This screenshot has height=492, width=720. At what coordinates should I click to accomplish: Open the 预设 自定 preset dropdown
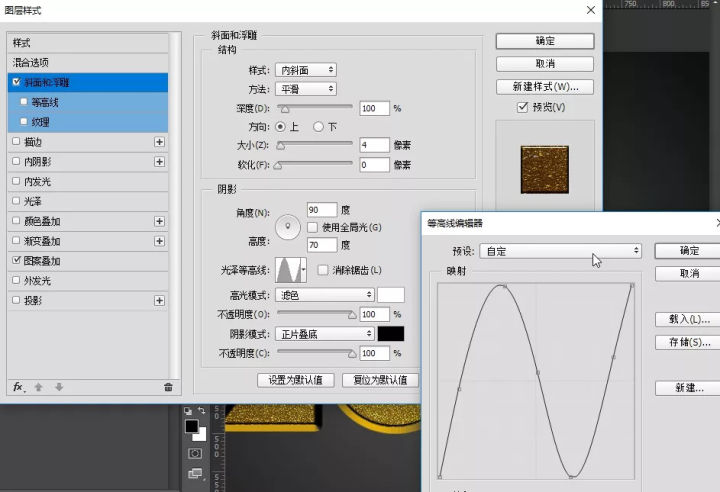tap(560, 251)
